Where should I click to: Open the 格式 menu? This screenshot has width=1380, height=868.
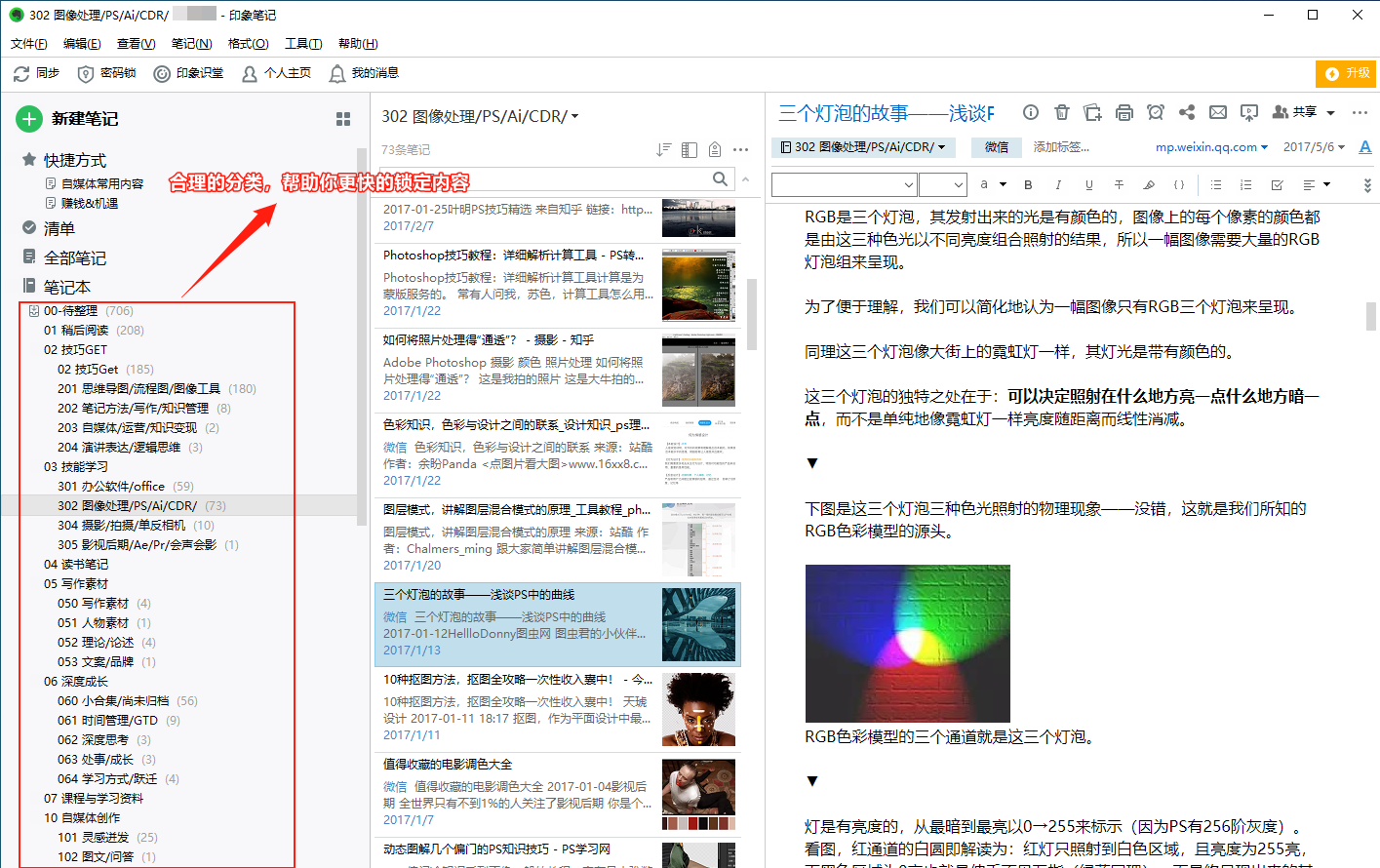[248, 44]
